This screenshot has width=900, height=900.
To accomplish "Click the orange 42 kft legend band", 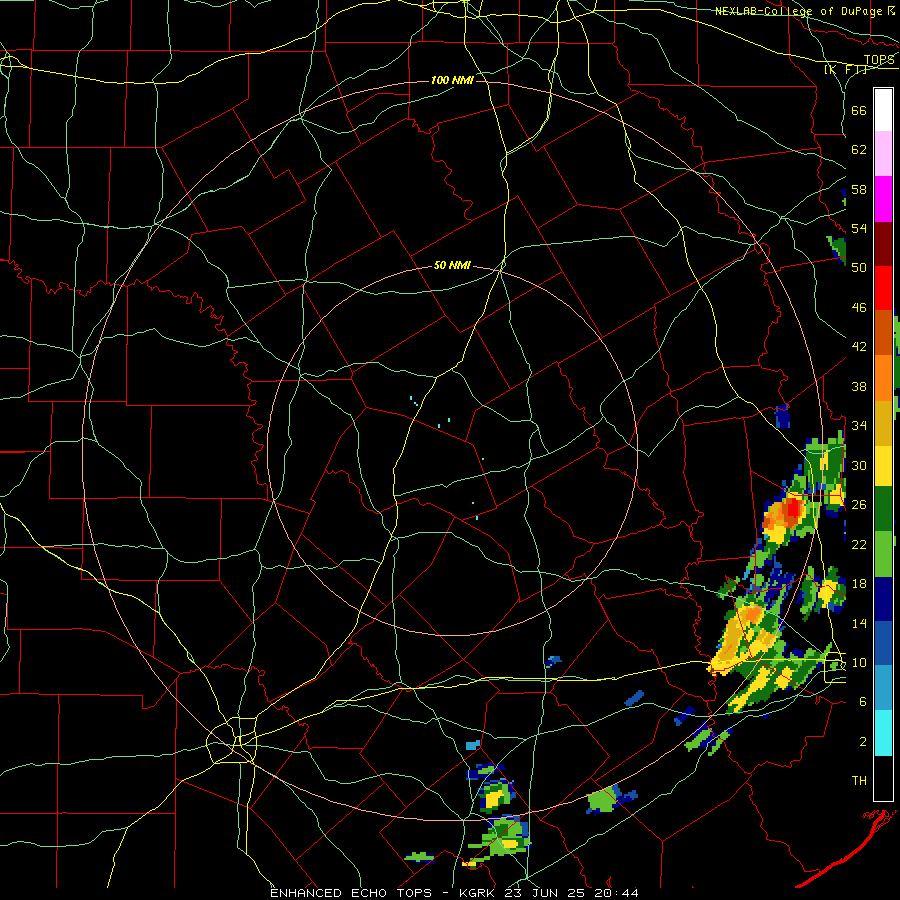I will click(883, 378).
